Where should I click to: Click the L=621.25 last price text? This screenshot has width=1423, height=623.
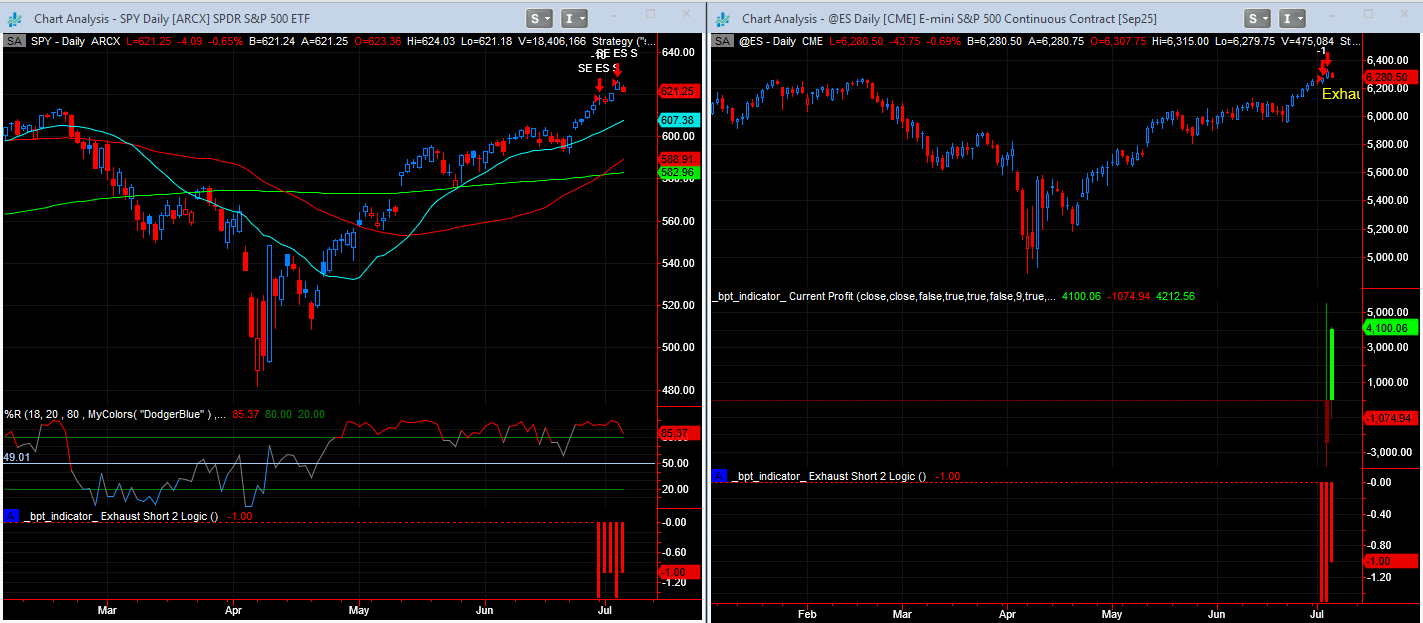tap(151, 41)
